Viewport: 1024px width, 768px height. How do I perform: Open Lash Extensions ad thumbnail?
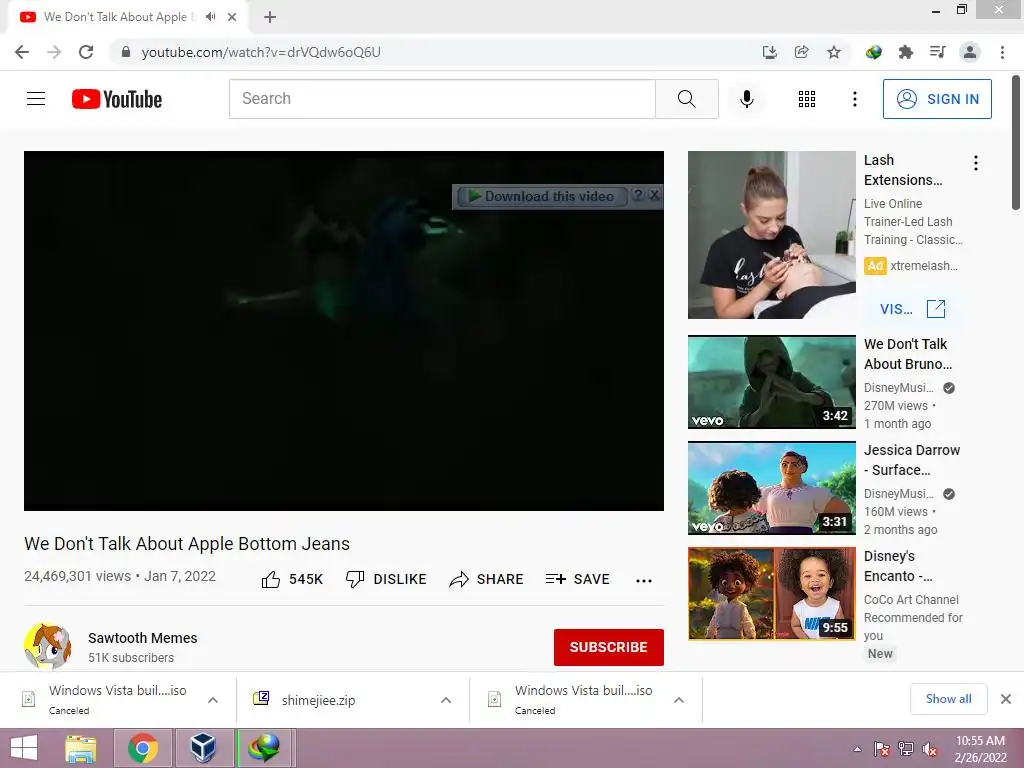[771, 235]
